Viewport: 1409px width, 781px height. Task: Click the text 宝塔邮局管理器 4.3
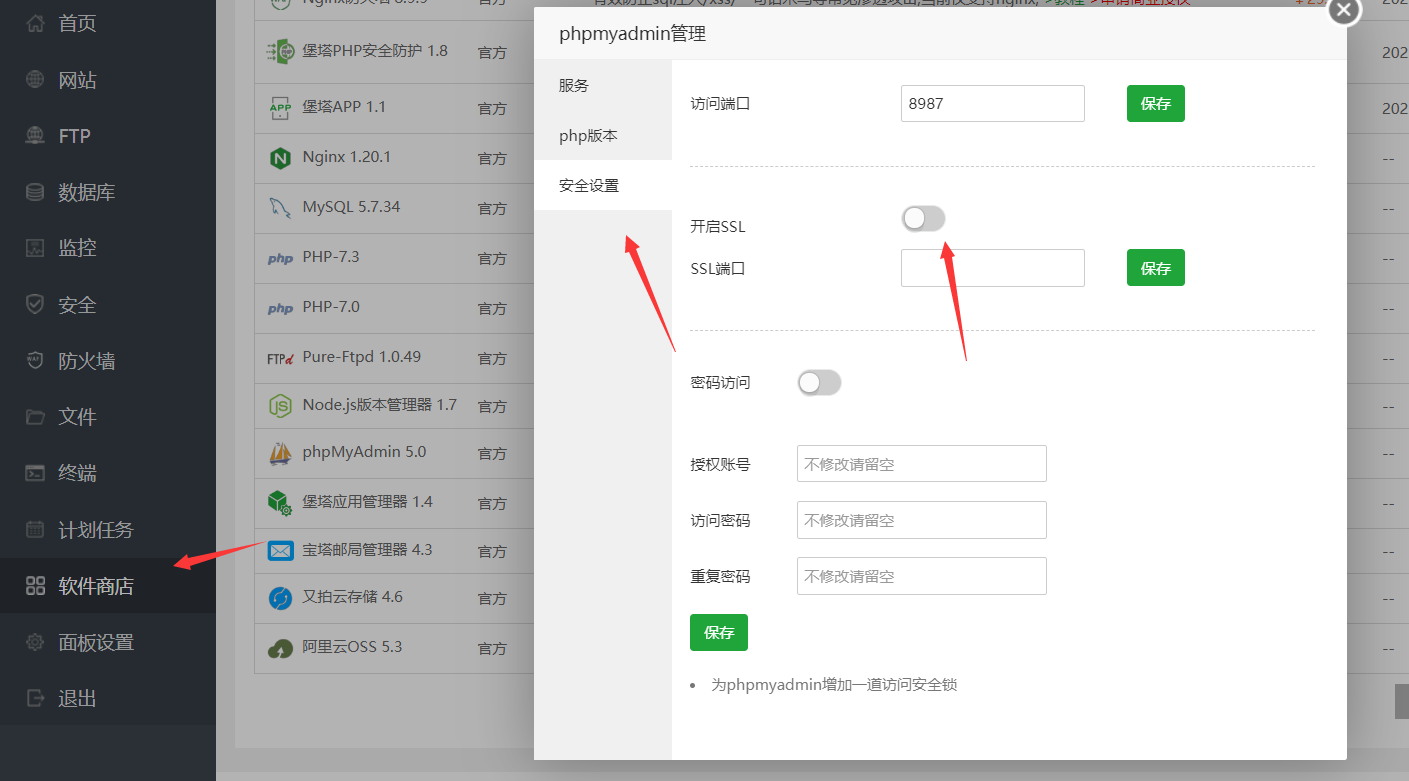tap(367, 549)
